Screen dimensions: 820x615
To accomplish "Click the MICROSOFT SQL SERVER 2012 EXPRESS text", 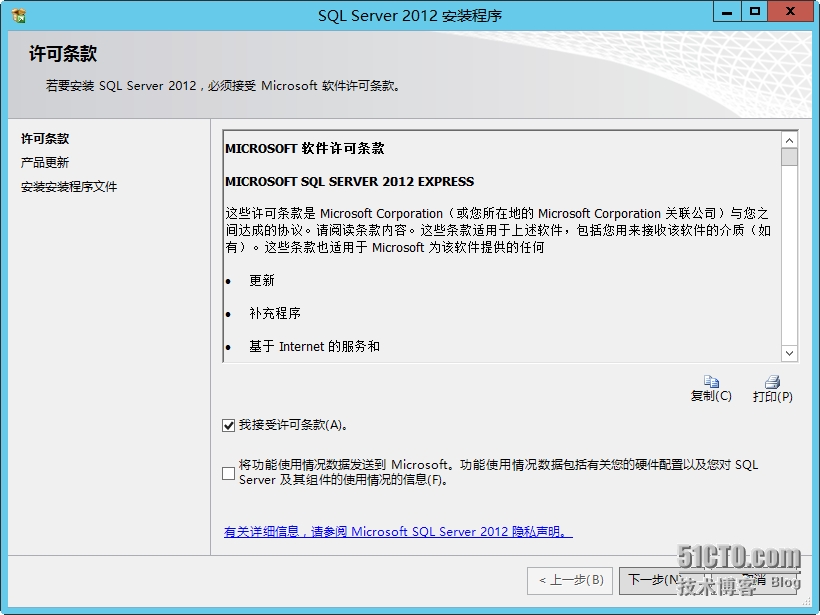I will point(349,182).
